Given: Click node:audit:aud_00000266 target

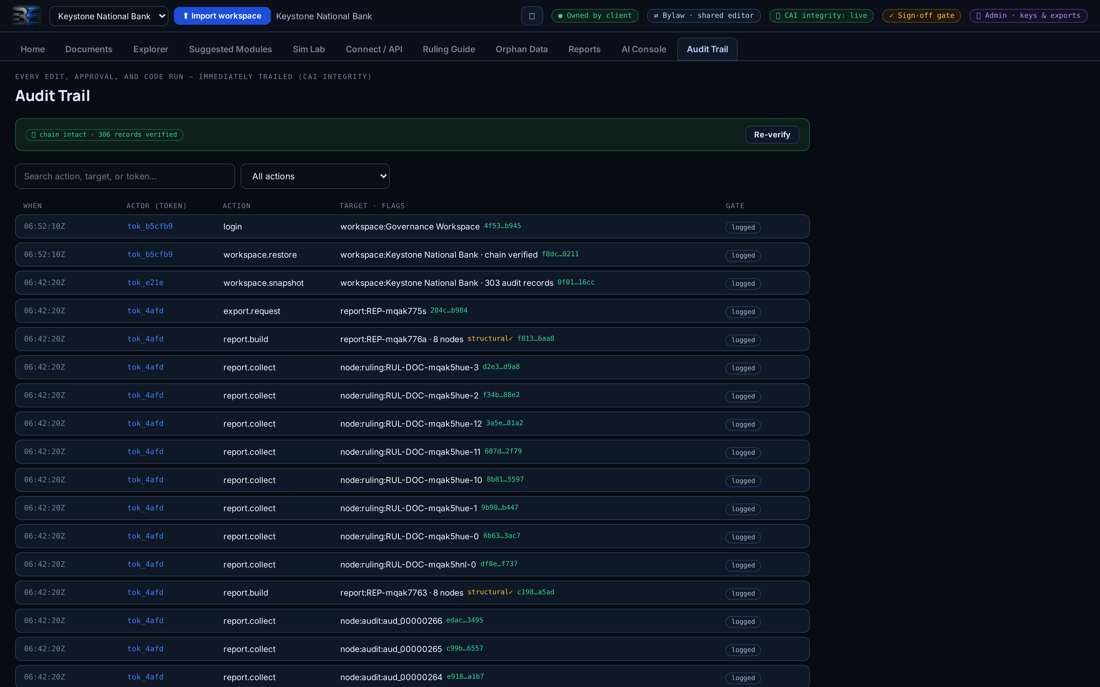Looking at the screenshot, I should click(x=391, y=620).
